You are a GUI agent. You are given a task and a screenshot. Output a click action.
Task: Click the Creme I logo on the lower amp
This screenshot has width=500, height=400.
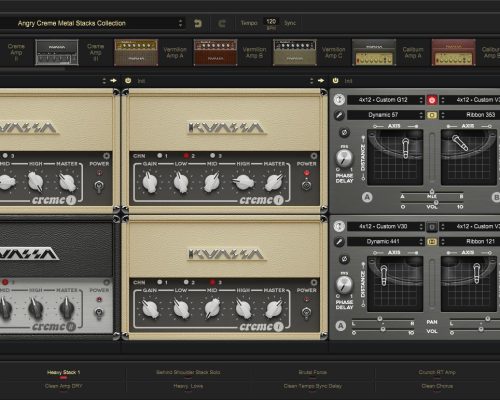pos(261,326)
